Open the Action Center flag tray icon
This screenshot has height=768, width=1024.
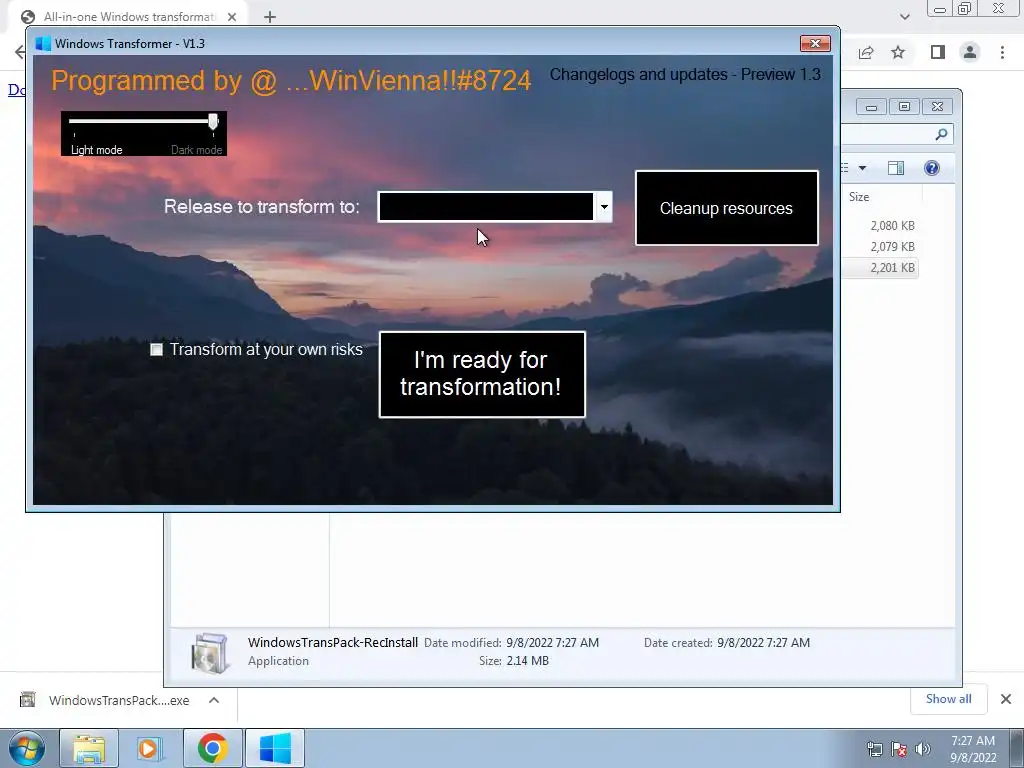click(899, 749)
